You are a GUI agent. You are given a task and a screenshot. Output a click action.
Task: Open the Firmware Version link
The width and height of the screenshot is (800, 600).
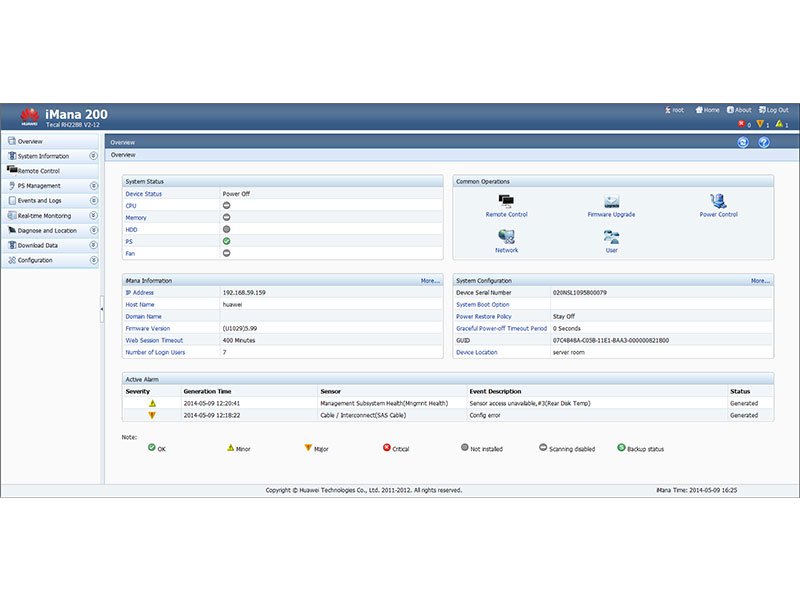point(147,328)
